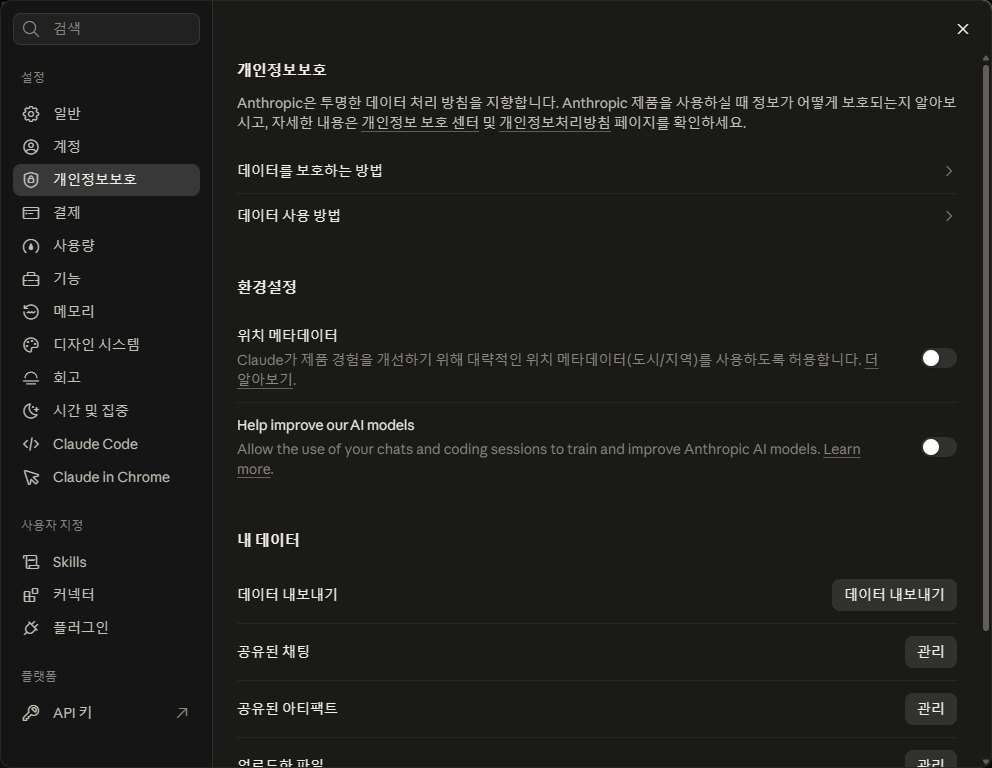
Task: Click the palette icon beside 디자인 시스템
Action: (31, 344)
